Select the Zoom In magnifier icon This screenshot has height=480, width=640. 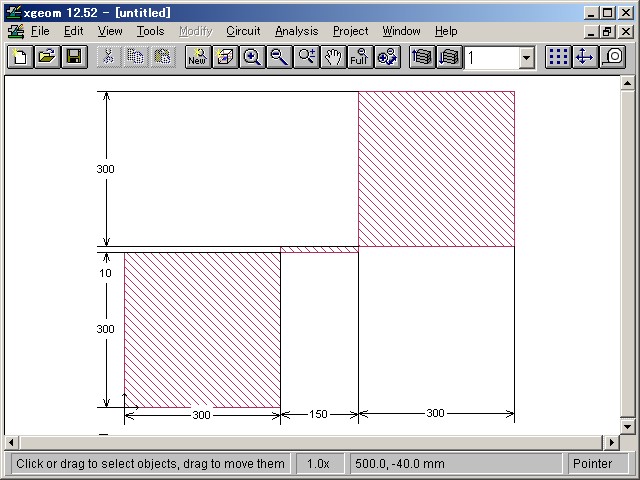pyautogui.click(x=252, y=57)
